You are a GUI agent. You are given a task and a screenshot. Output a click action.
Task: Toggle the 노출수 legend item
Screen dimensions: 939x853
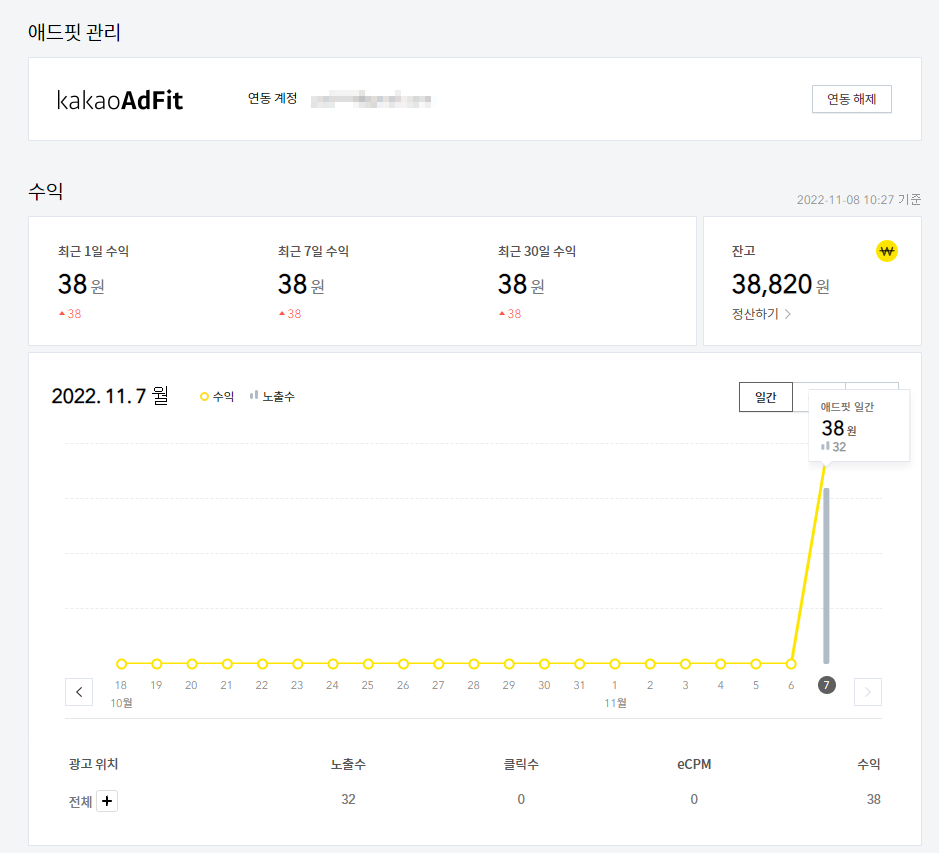tap(272, 397)
